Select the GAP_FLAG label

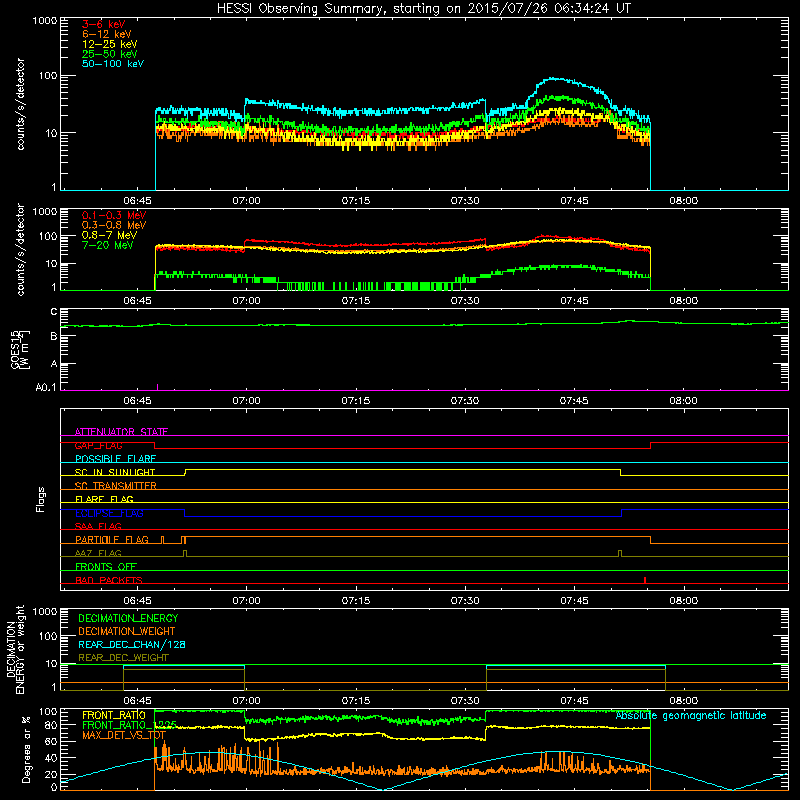(99, 445)
